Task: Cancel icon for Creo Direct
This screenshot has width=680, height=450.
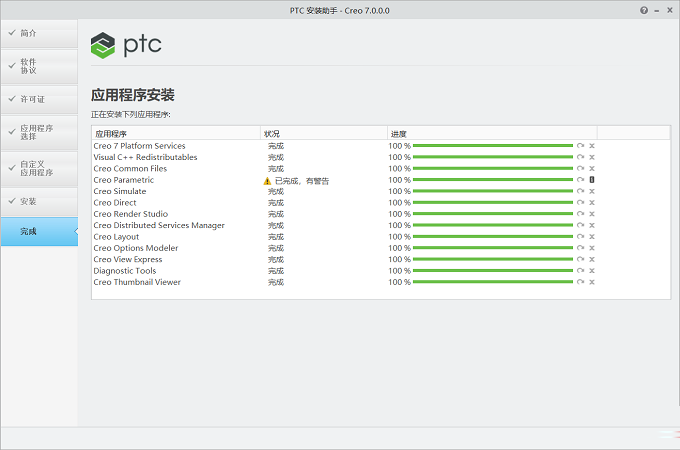Action: [x=592, y=202]
